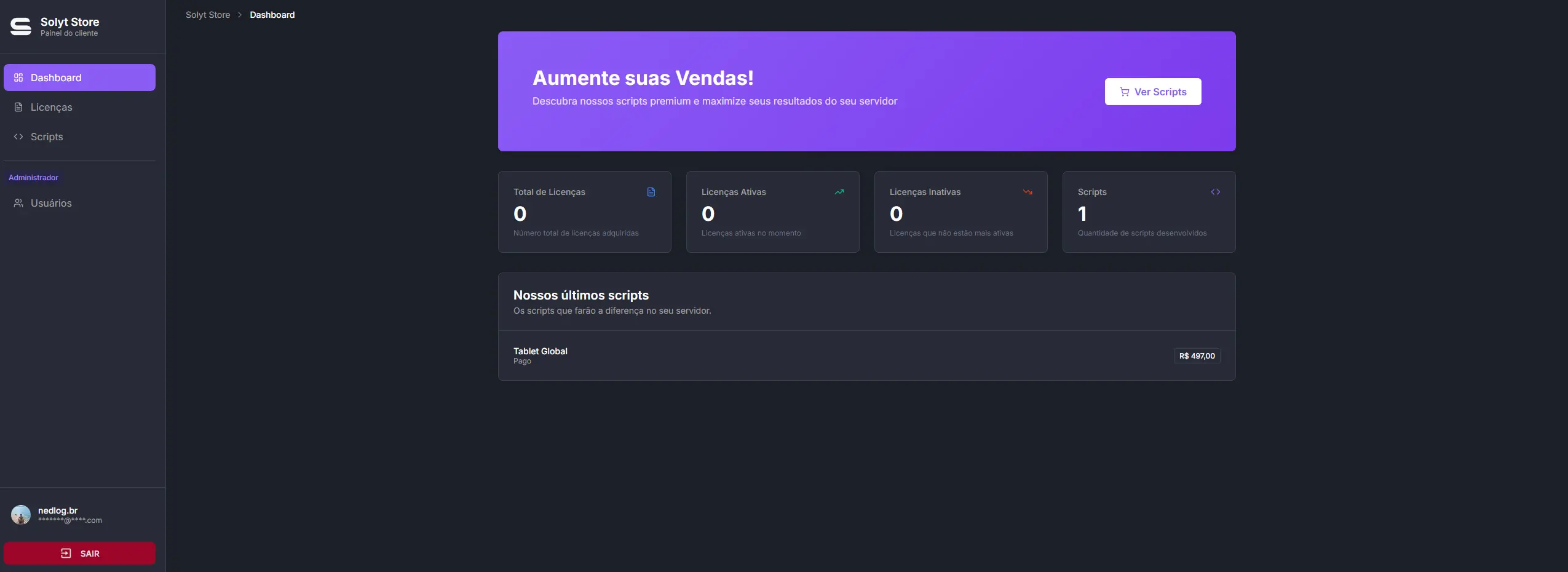Click the Nossos últimos scripts heading

[x=581, y=295]
